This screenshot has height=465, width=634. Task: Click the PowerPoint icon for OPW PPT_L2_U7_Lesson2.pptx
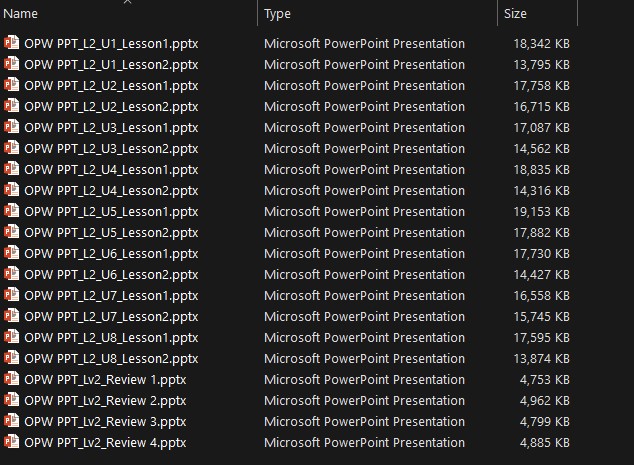point(11,316)
